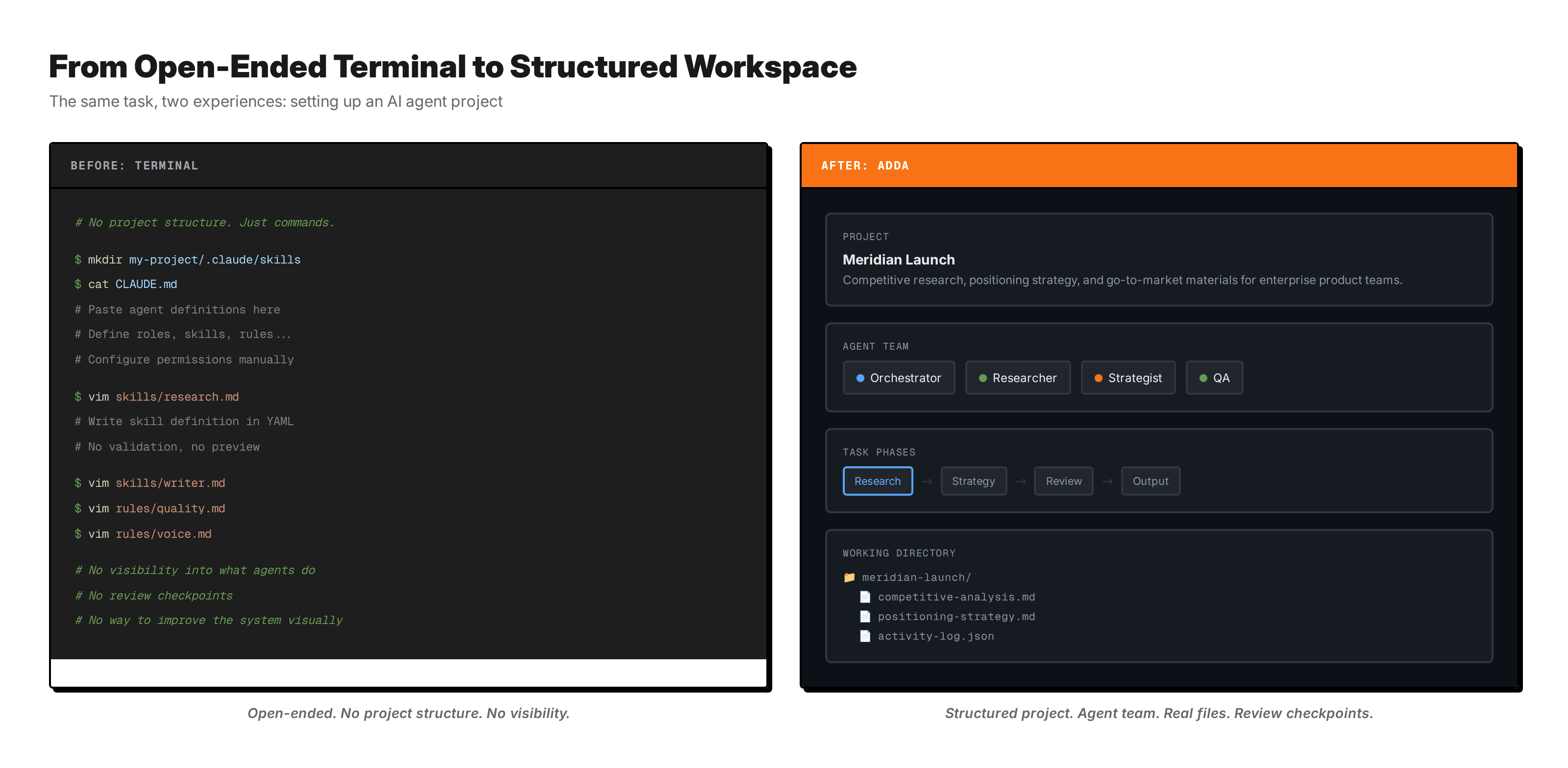Viewport: 1568px width, 768px height.
Task: Click the 'No visibility into what agents do' comment
Action: pos(195,570)
